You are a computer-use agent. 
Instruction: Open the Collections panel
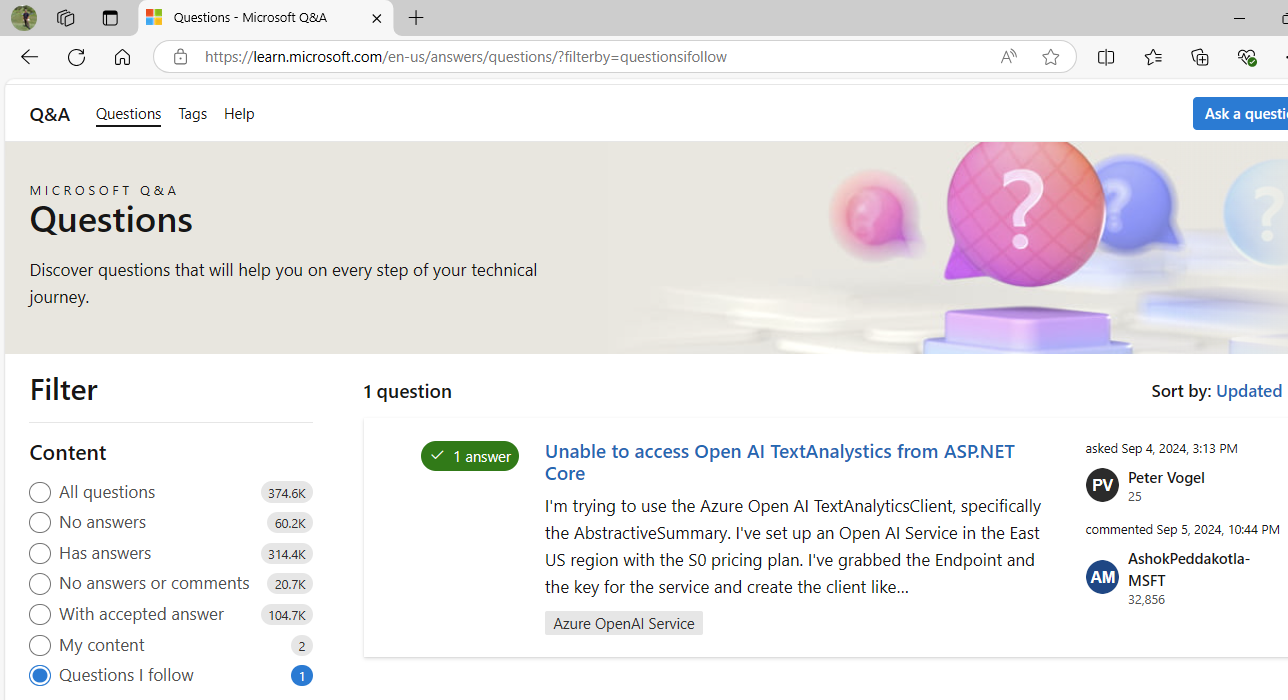click(x=1199, y=57)
